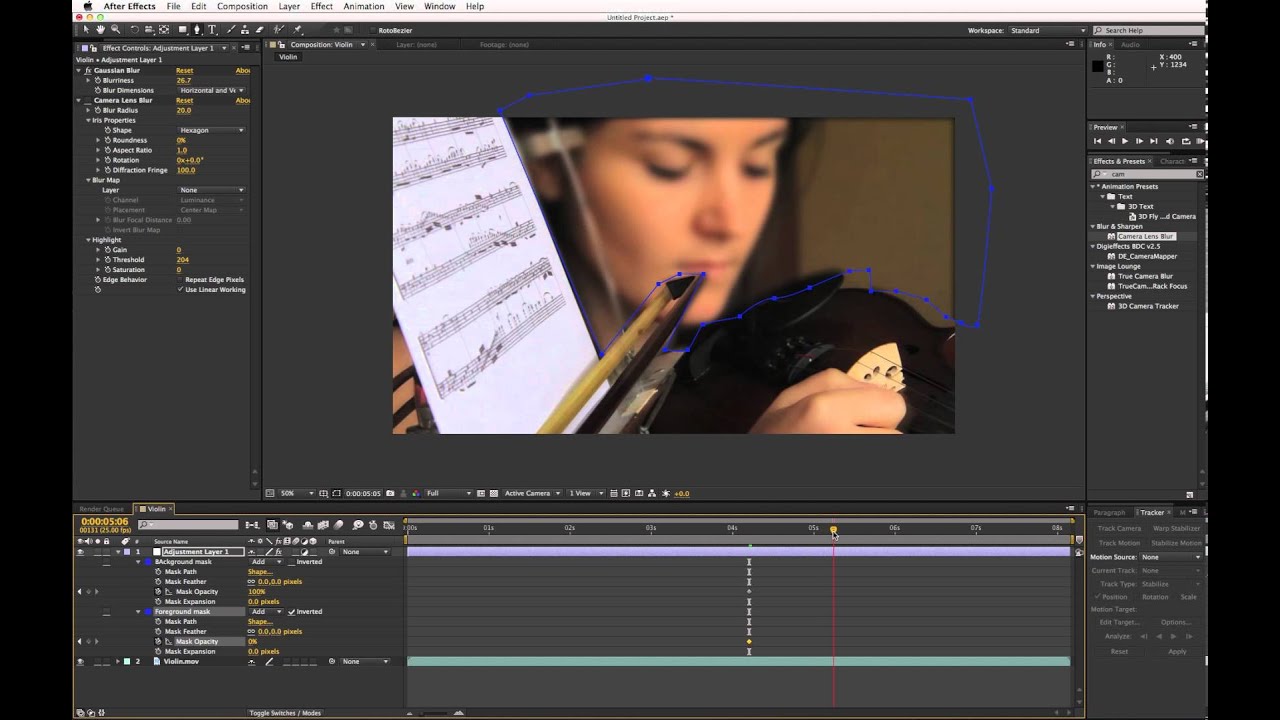The height and width of the screenshot is (720, 1280).
Task: Click Shape link for Background Mask Path
Action: pos(260,572)
